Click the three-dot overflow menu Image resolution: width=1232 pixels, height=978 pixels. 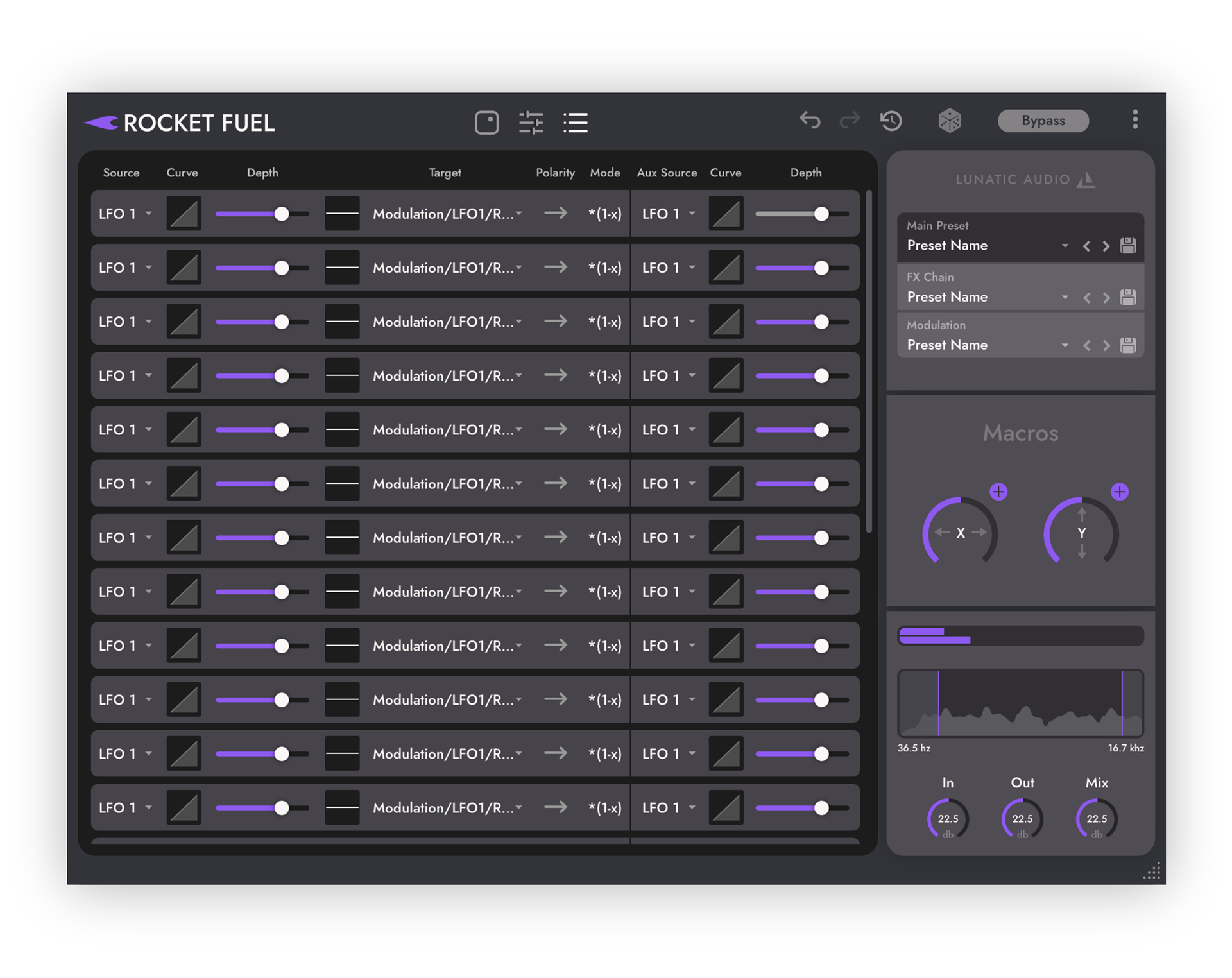(1134, 119)
